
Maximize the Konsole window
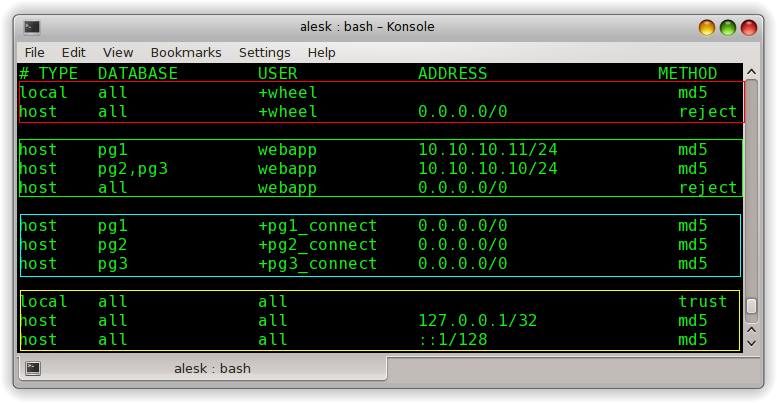728,27
